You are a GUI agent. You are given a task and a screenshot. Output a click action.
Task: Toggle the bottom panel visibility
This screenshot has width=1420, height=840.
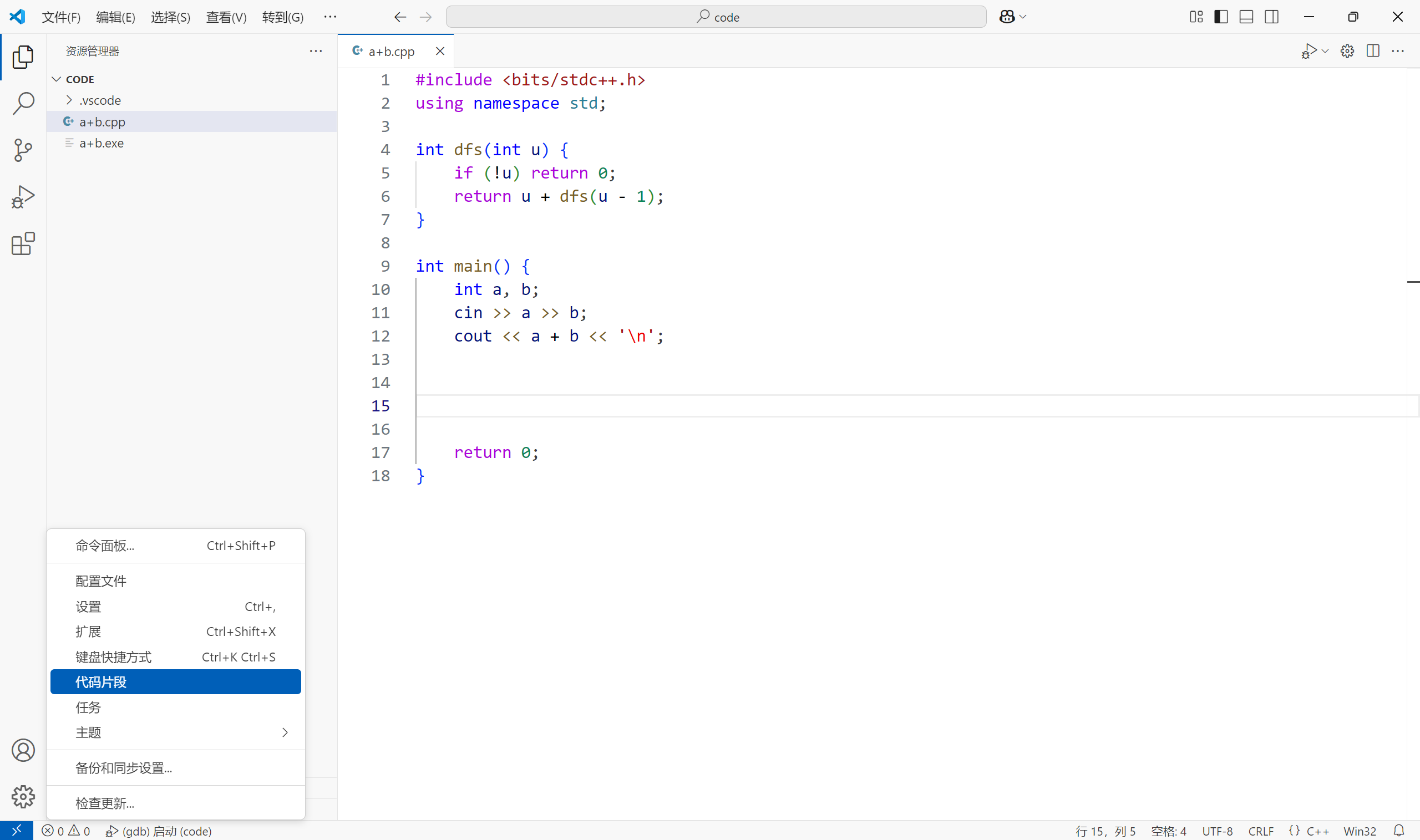1246,17
